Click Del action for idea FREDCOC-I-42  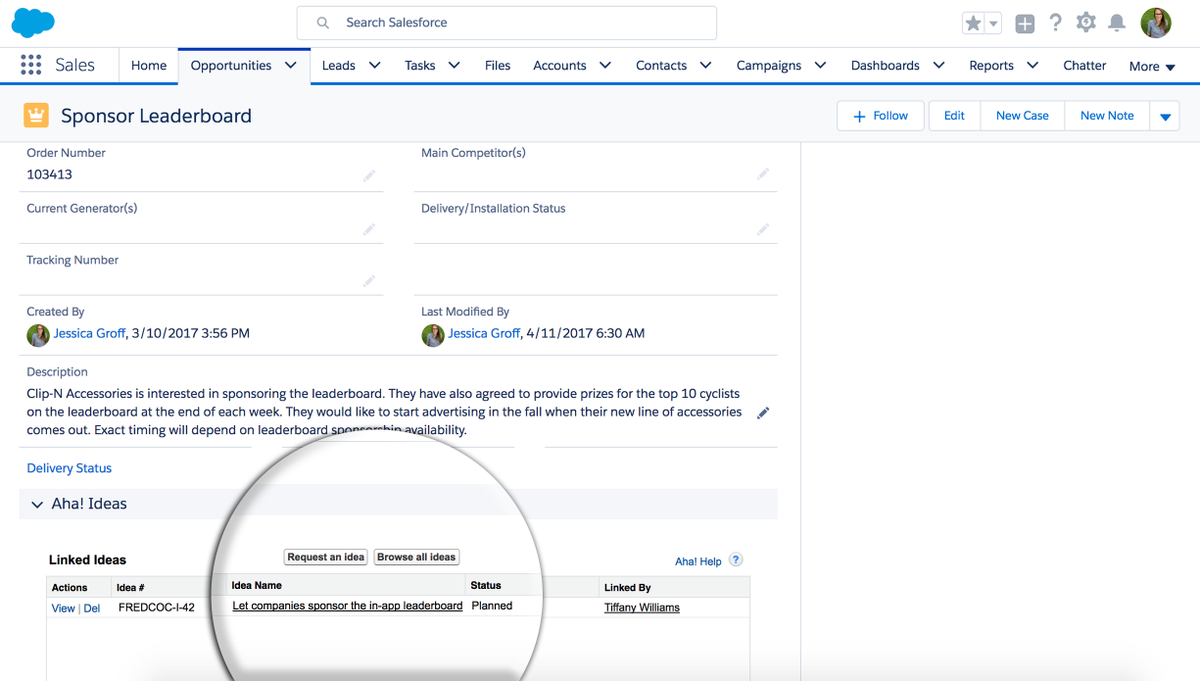click(x=91, y=608)
